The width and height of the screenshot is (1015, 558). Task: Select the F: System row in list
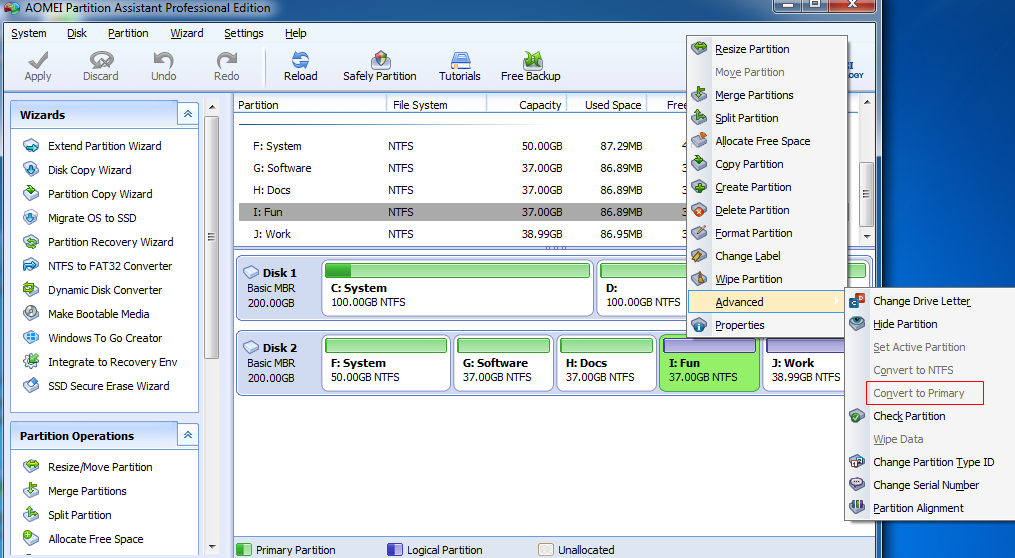tap(462, 146)
